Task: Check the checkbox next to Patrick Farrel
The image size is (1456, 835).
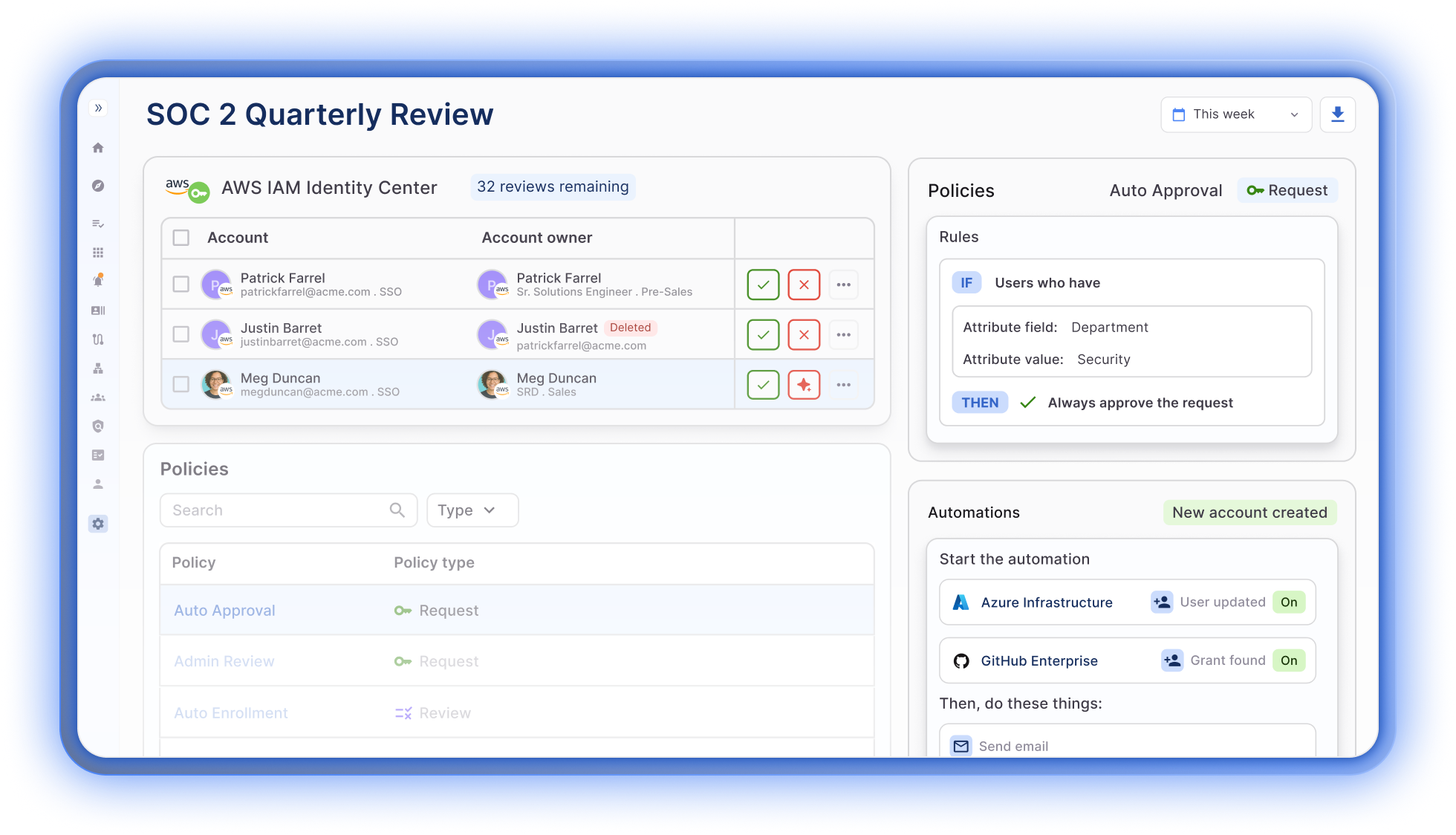Action: (181, 284)
